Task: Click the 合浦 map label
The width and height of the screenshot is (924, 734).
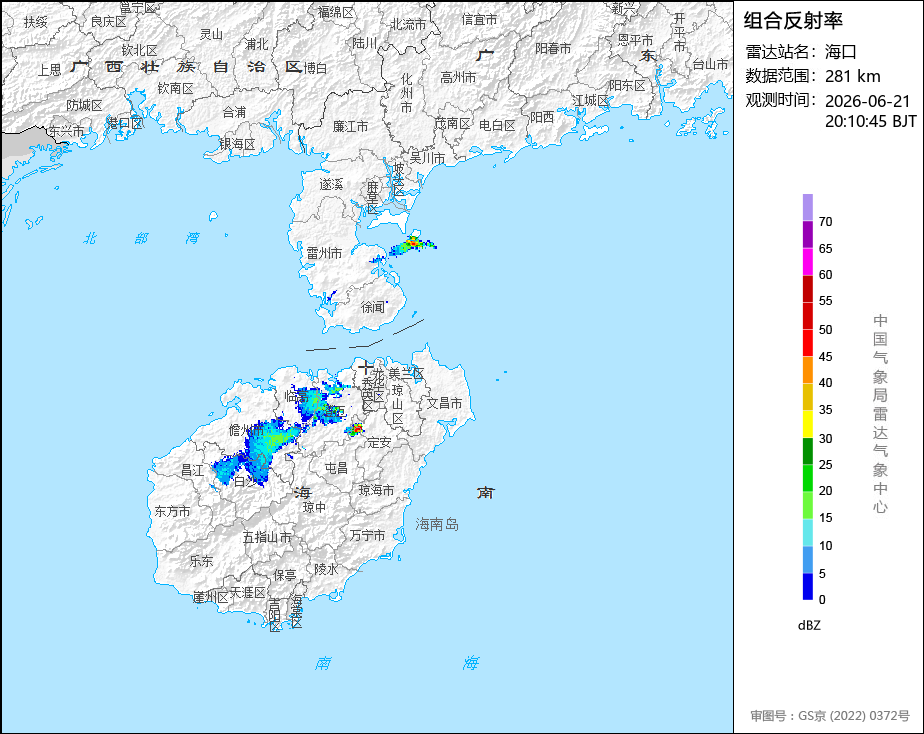Action: (x=234, y=112)
